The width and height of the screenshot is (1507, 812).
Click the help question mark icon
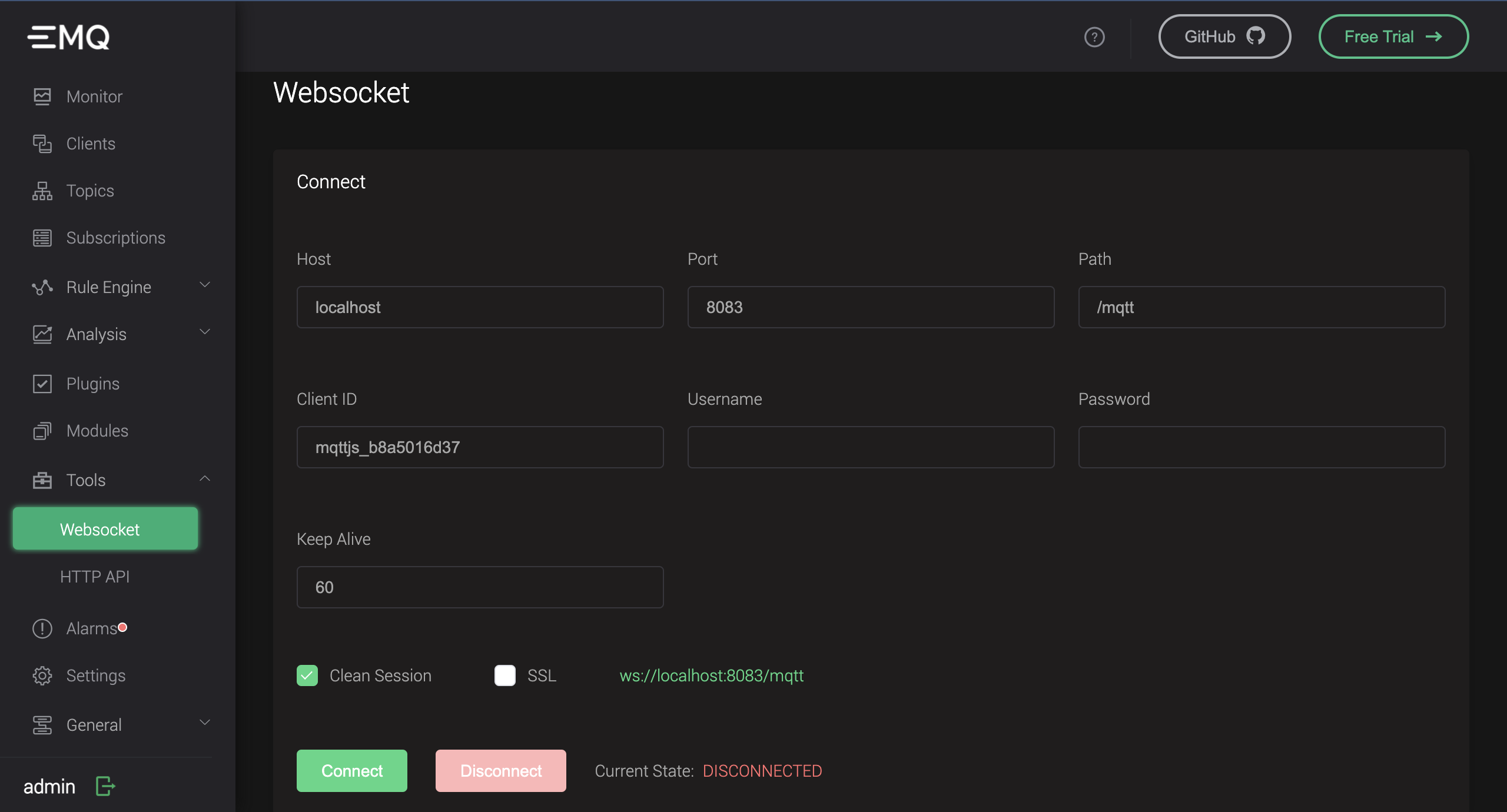1094,37
